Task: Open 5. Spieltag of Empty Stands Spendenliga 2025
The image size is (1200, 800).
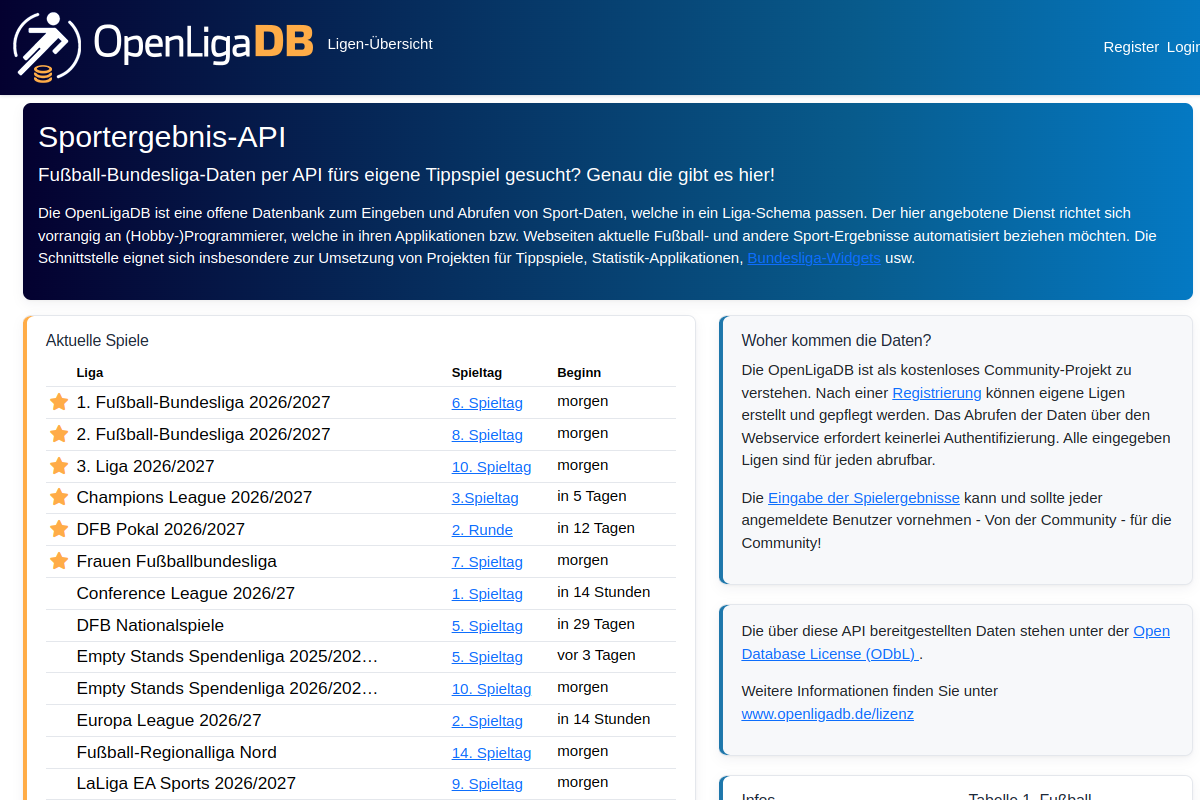Action: 487,657
